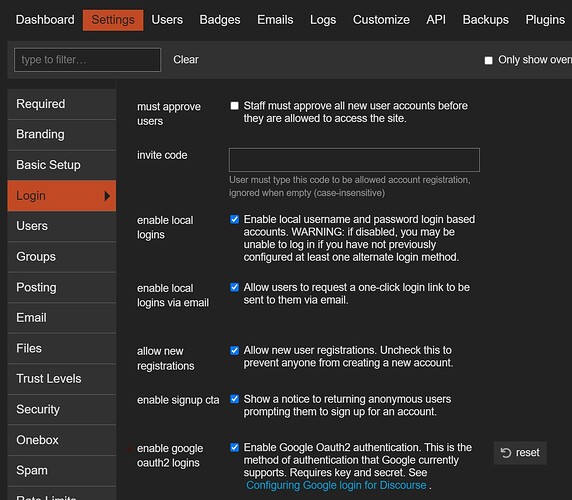This screenshot has width=572, height=500.
Task: Open Posting settings category
Action: 62,287
